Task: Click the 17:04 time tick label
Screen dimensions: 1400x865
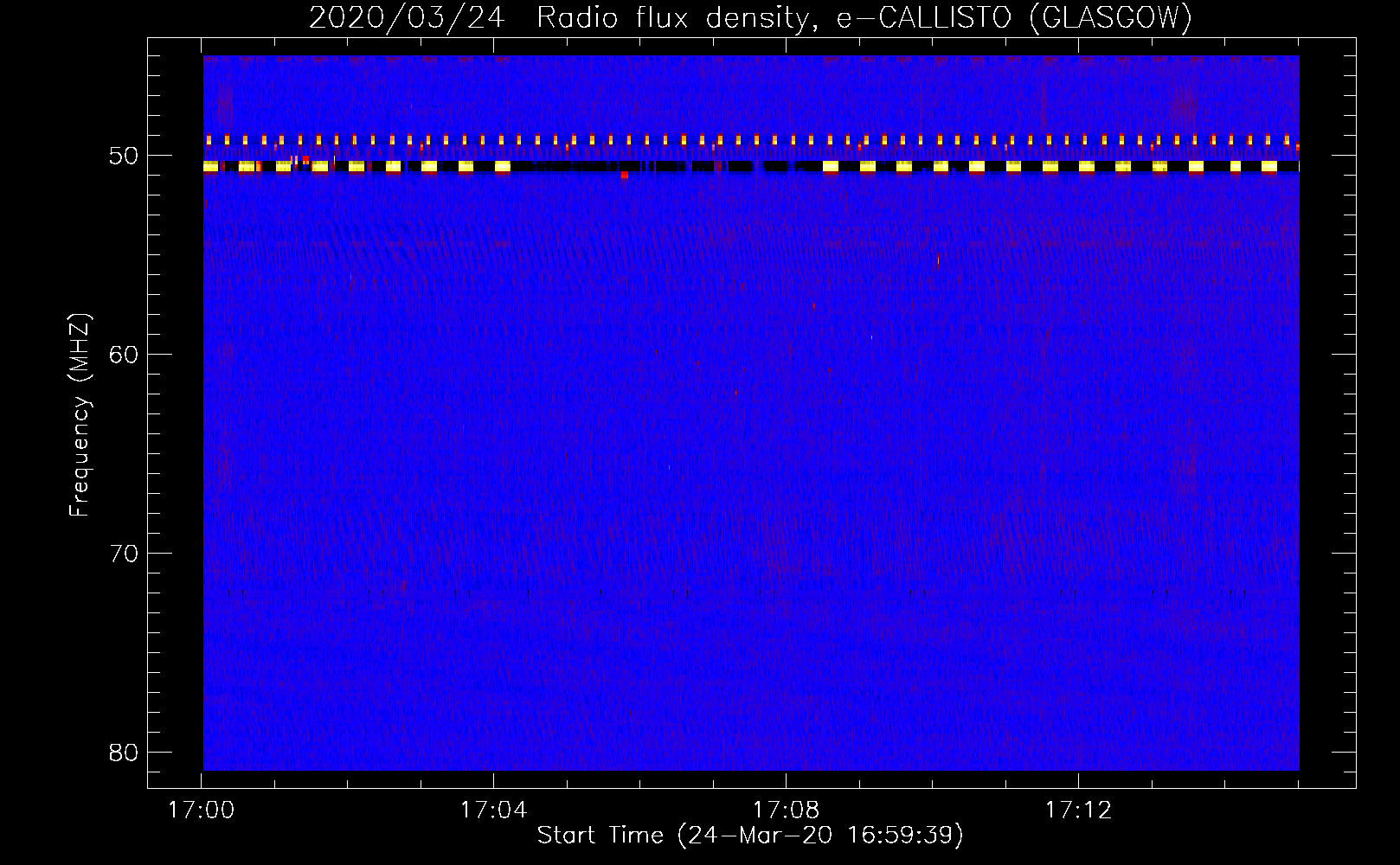Action: [x=493, y=811]
